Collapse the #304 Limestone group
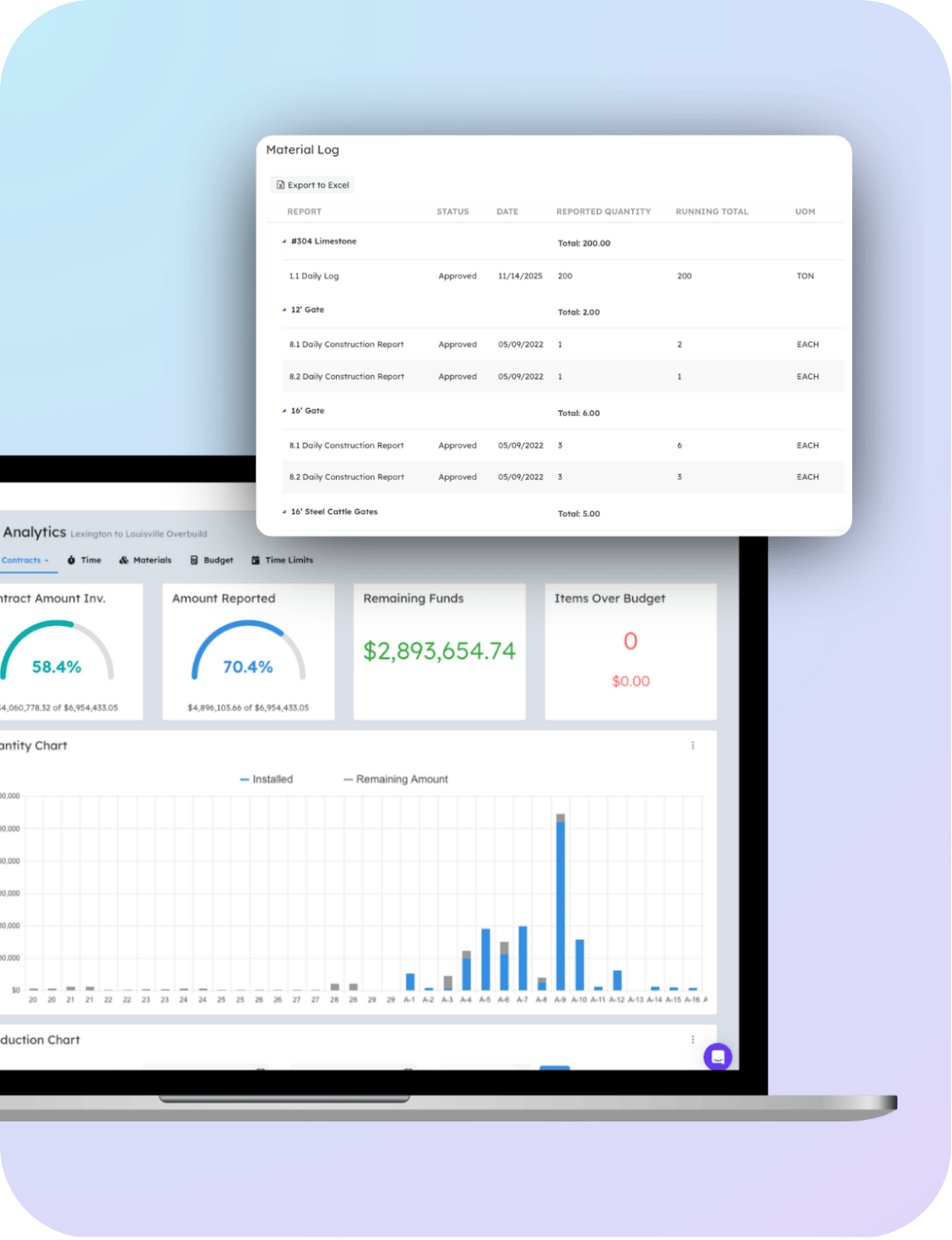This screenshot has height=1240, width=952. (285, 242)
